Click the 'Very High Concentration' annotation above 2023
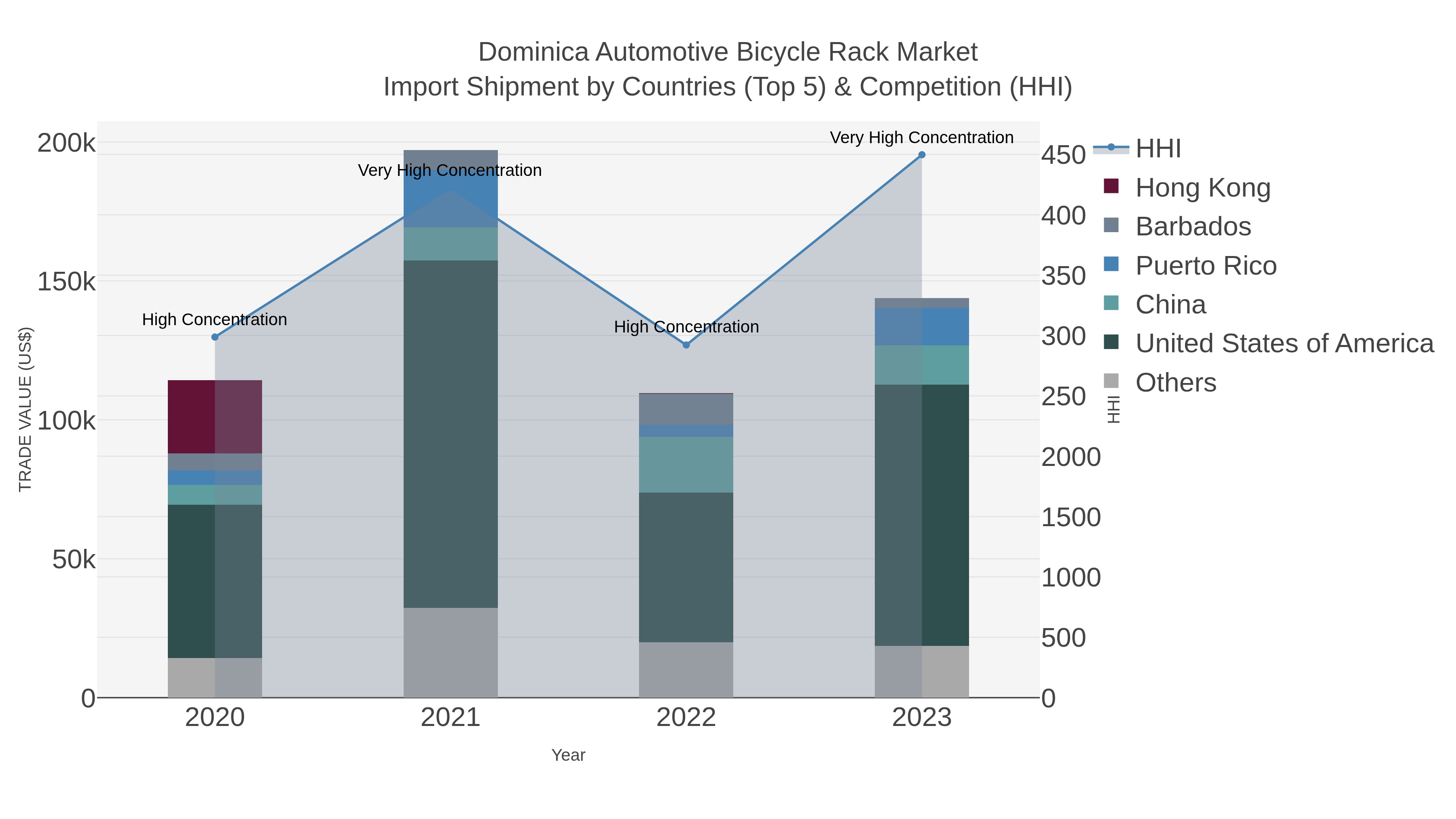The width and height of the screenshot is (1456, 819). point(922,138)
